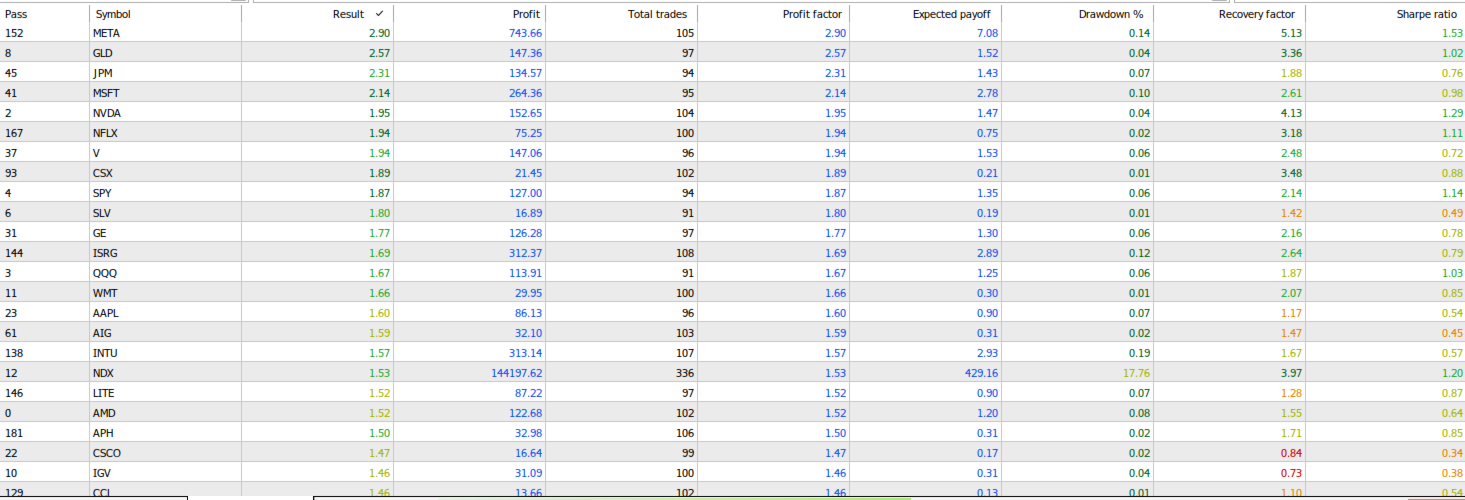This screenshot has width=1465, height=500.
Task: Select the SPY symbol cell
Action: (165, 193)
